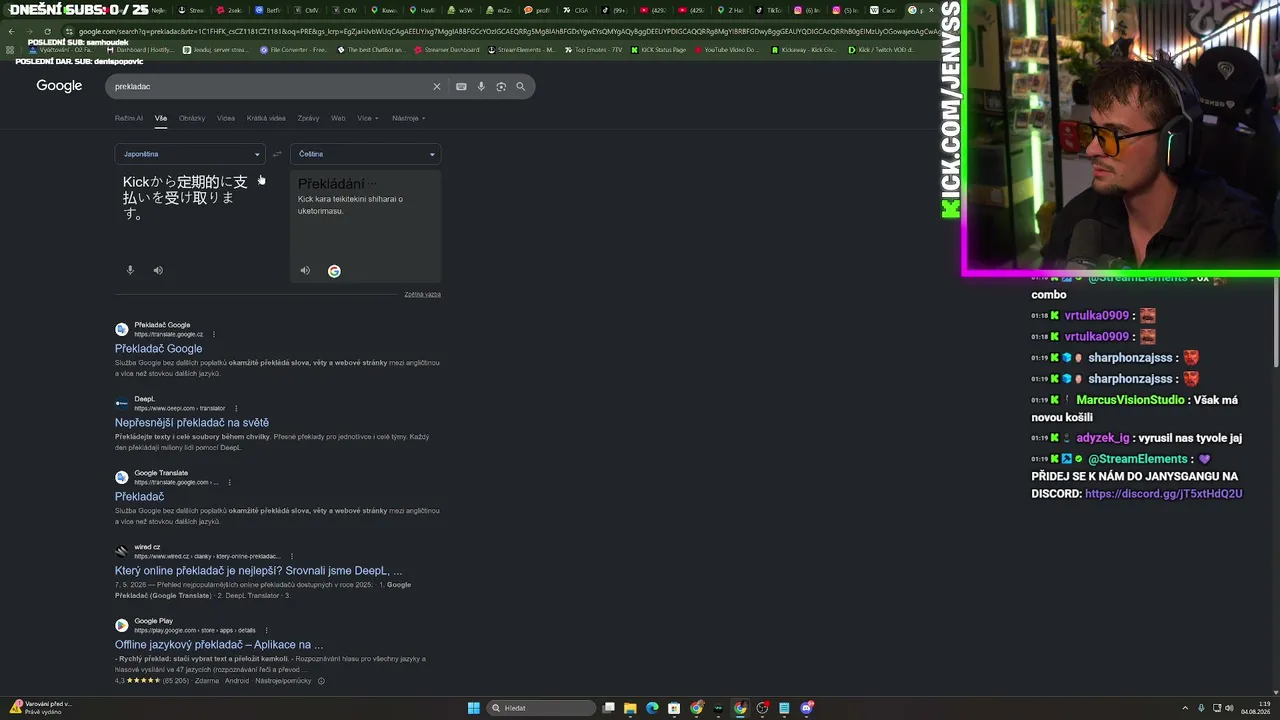Open the Překladač result from Google Translate

pyautogui.click(x=139, y=497)
